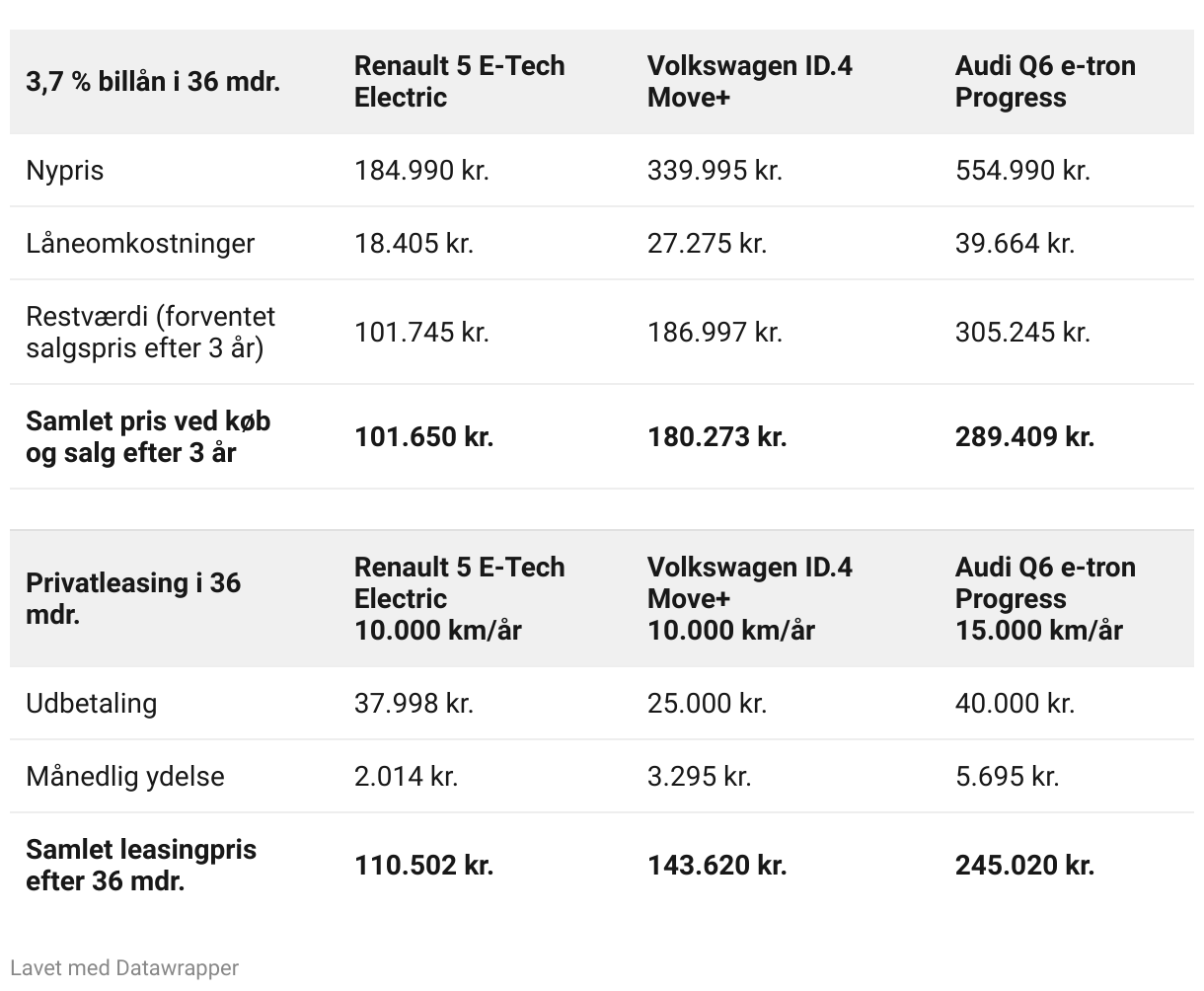Select the Audi total price 289.409 kr.

pos(1024,436)
